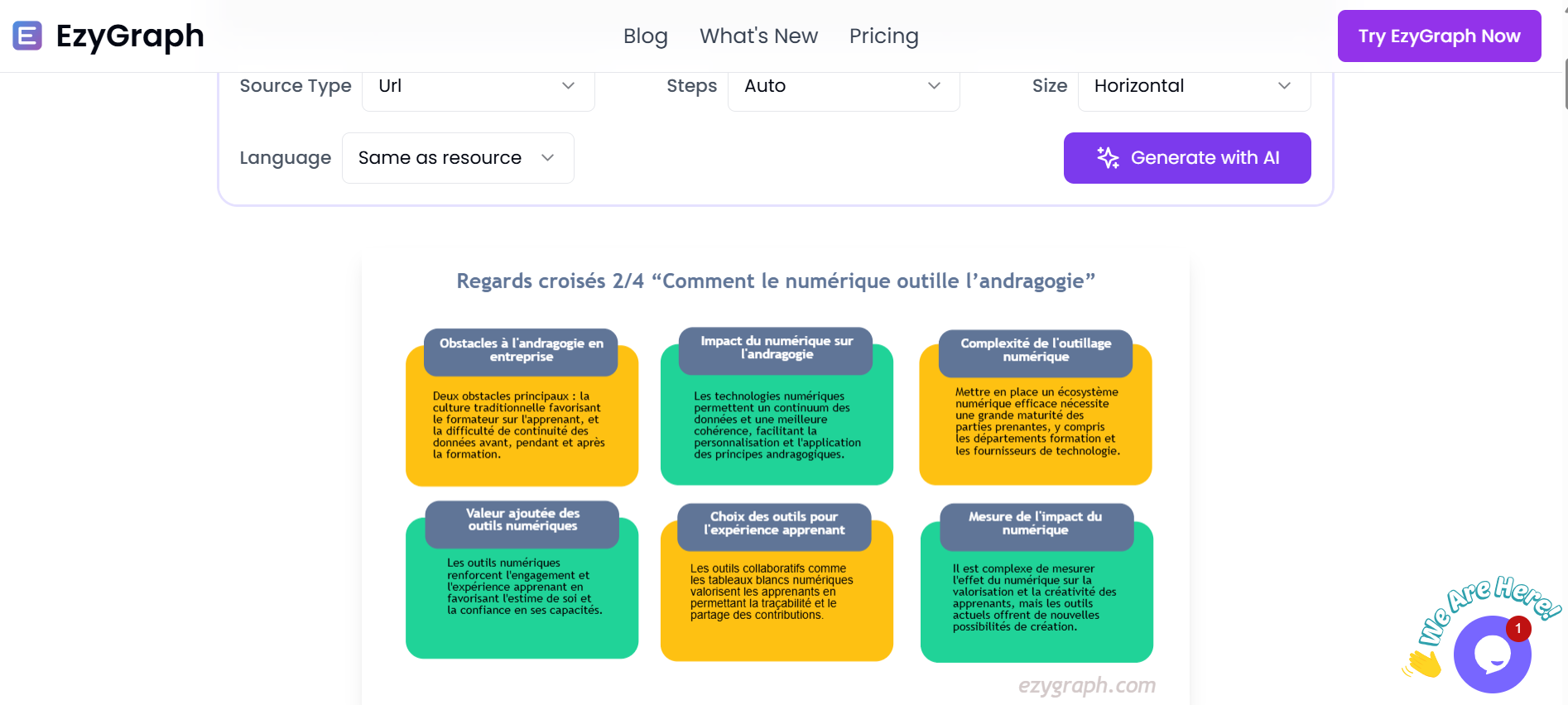Expand the Source Type dropdown
Image resolution: width=1568 pixels, height=705 pixels.
(478, 86)
